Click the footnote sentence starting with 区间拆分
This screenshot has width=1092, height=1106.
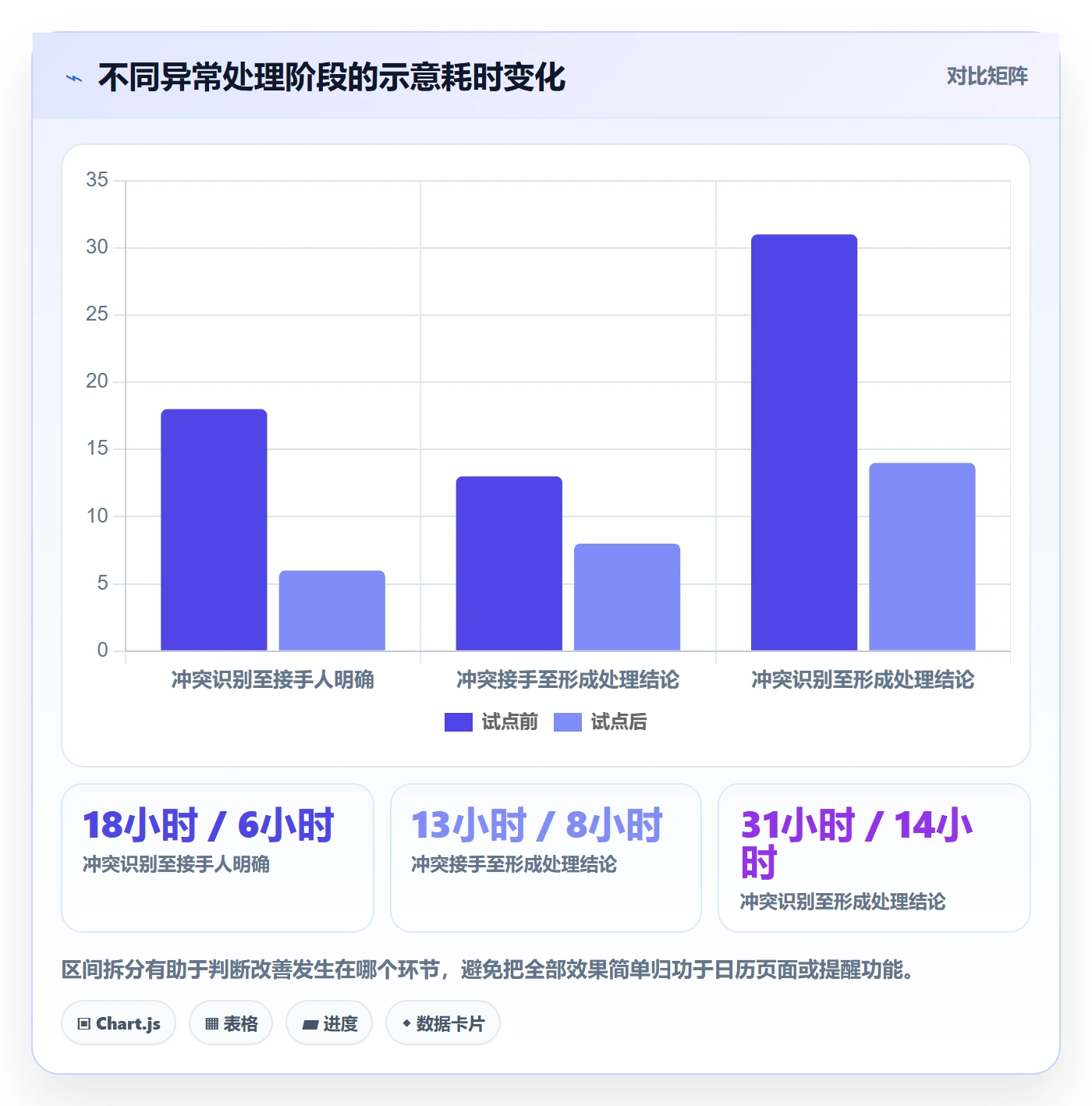coord(487,970)
